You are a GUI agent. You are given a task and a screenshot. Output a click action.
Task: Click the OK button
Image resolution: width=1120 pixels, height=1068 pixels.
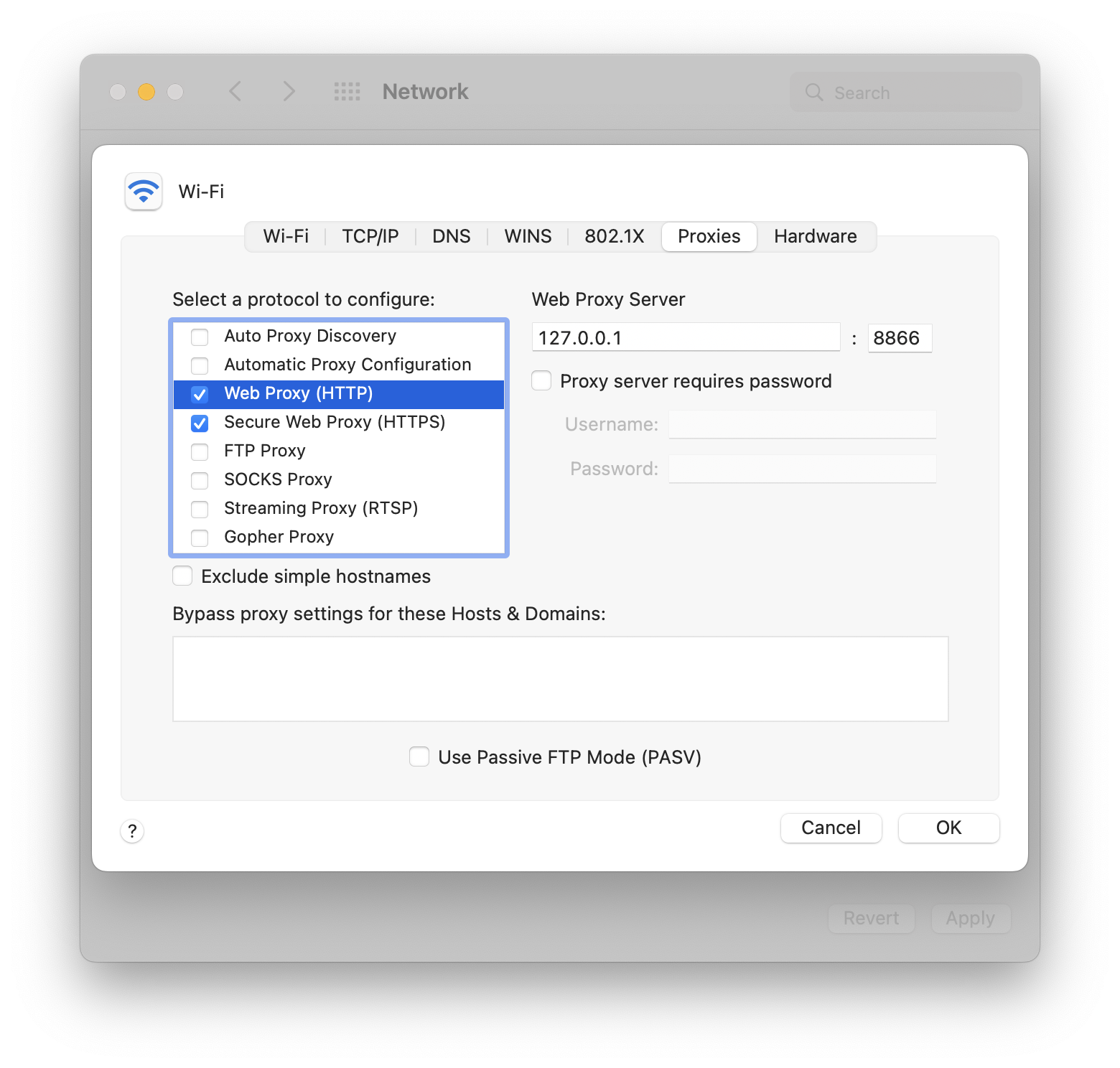949,828
